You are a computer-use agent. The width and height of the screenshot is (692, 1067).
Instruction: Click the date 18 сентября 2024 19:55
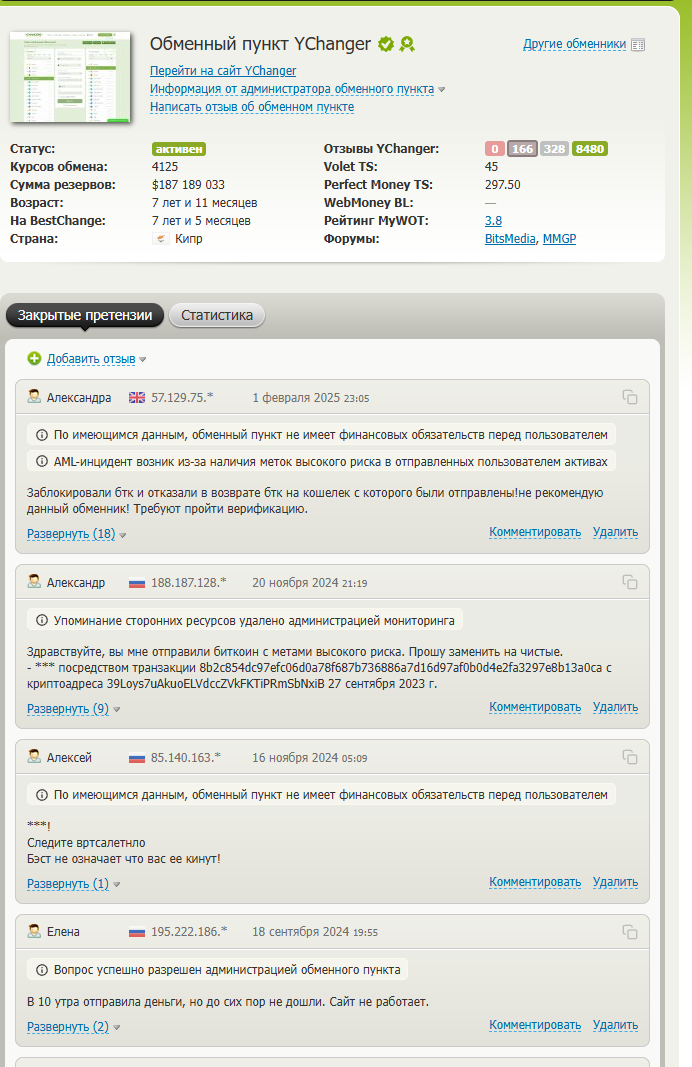315,932
